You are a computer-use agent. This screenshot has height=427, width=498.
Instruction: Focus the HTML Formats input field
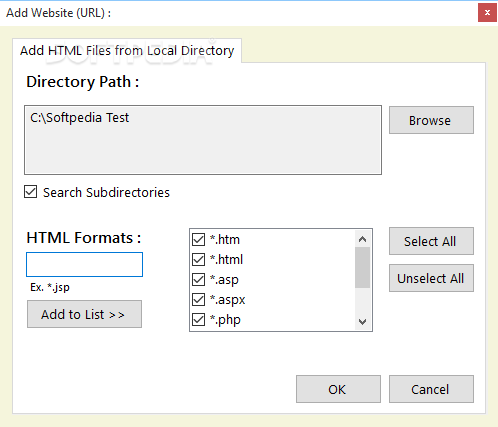[x=84, y=264]
